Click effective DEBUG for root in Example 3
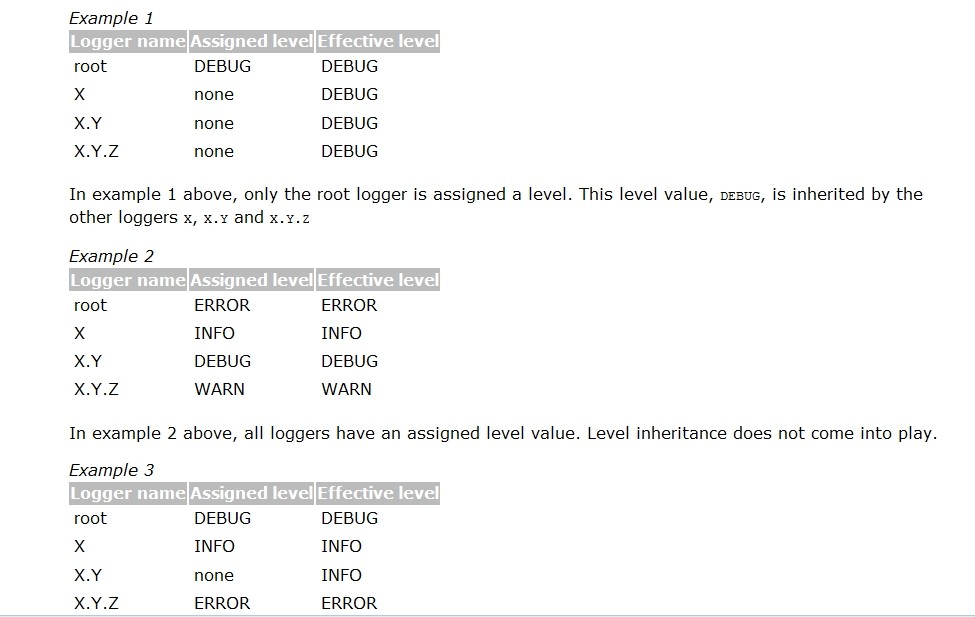This screenshot has width=975, height=617. (x=349, y=519)
